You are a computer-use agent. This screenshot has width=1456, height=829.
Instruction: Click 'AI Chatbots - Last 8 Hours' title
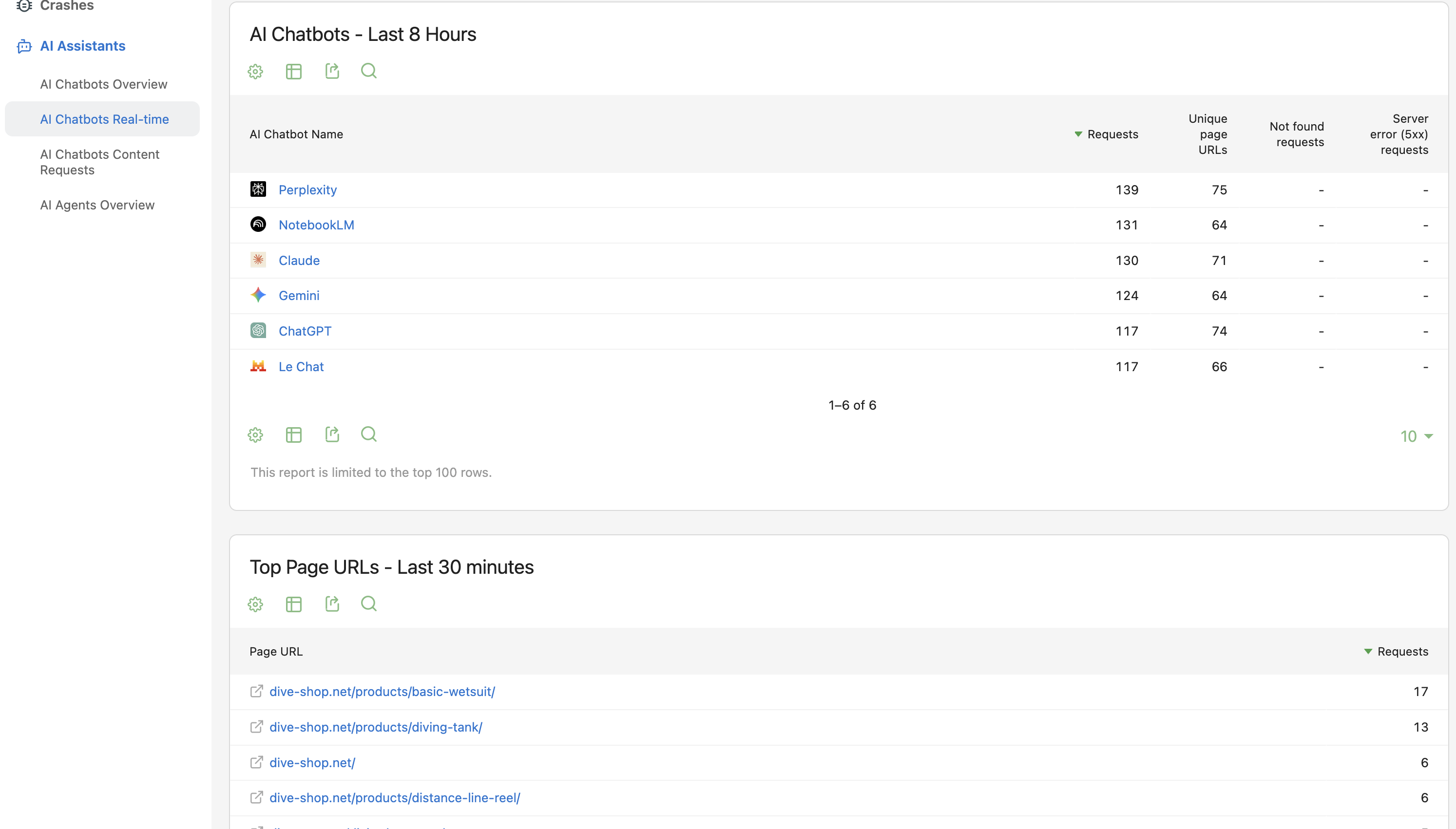point(363,35)
